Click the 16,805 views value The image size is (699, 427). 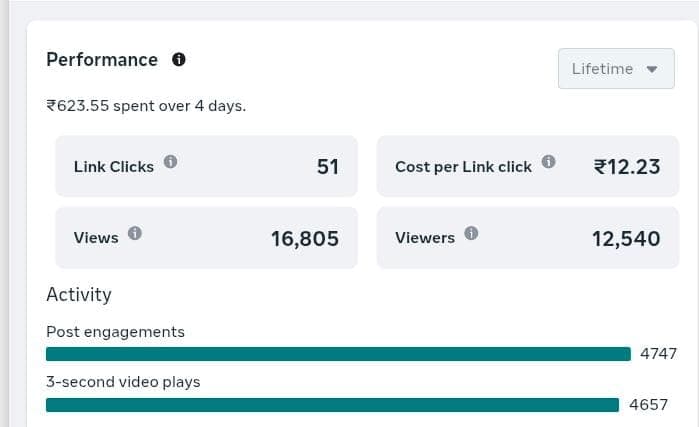click(x=304, y=239)
